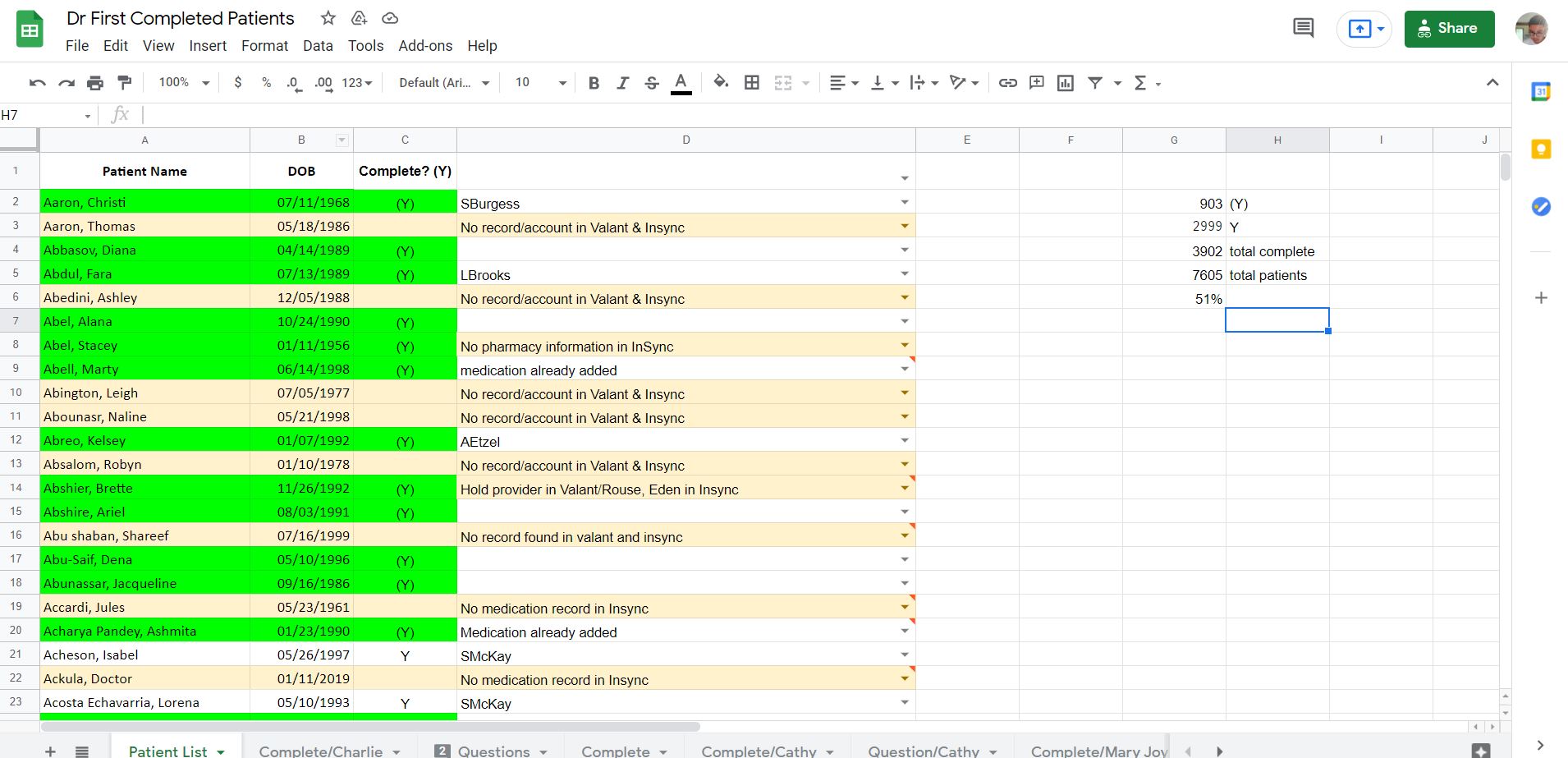Switch to the Complete/Charlie sheet tab
Viewport: 1568px width, 758px height.
(329, 751)
